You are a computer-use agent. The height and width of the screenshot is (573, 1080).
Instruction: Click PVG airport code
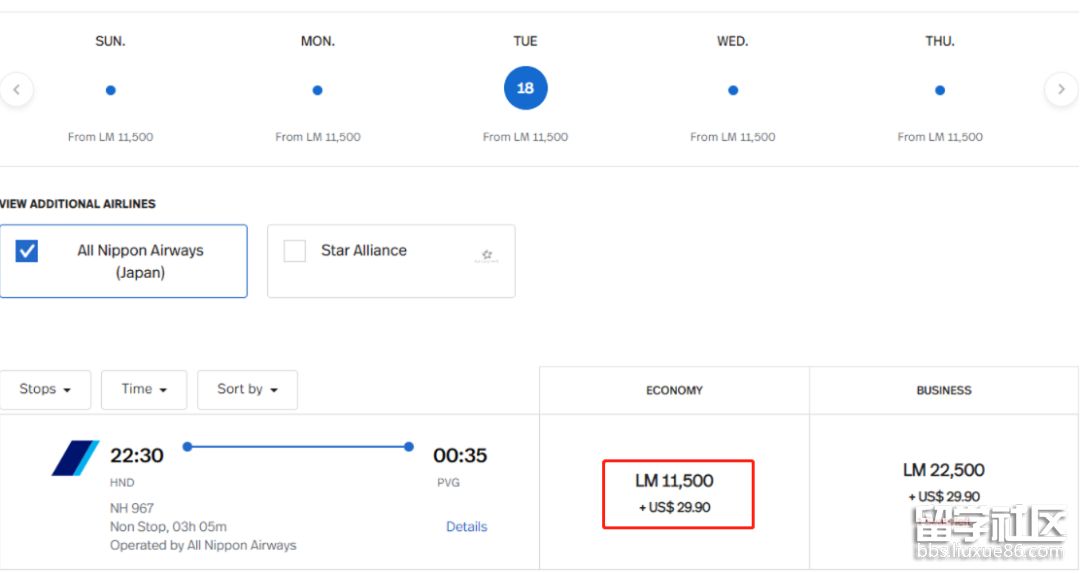click(448, 483)
